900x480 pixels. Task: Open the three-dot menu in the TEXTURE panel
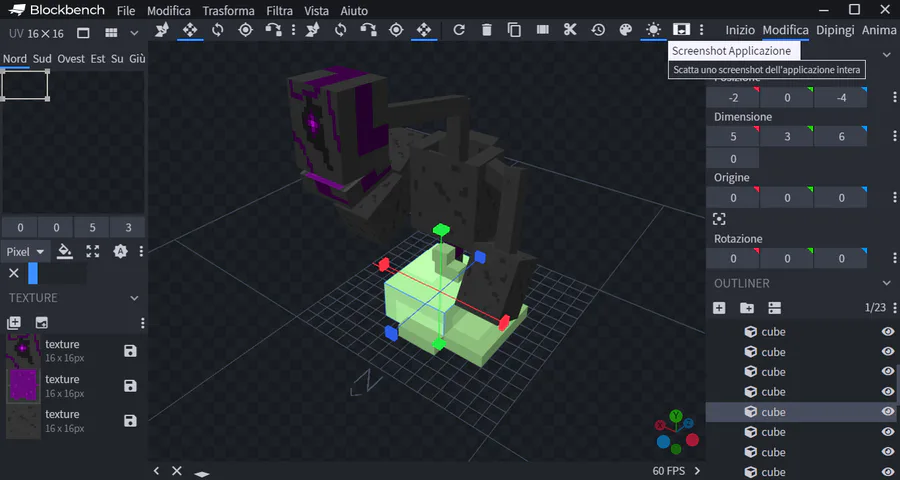pos(143,323)
